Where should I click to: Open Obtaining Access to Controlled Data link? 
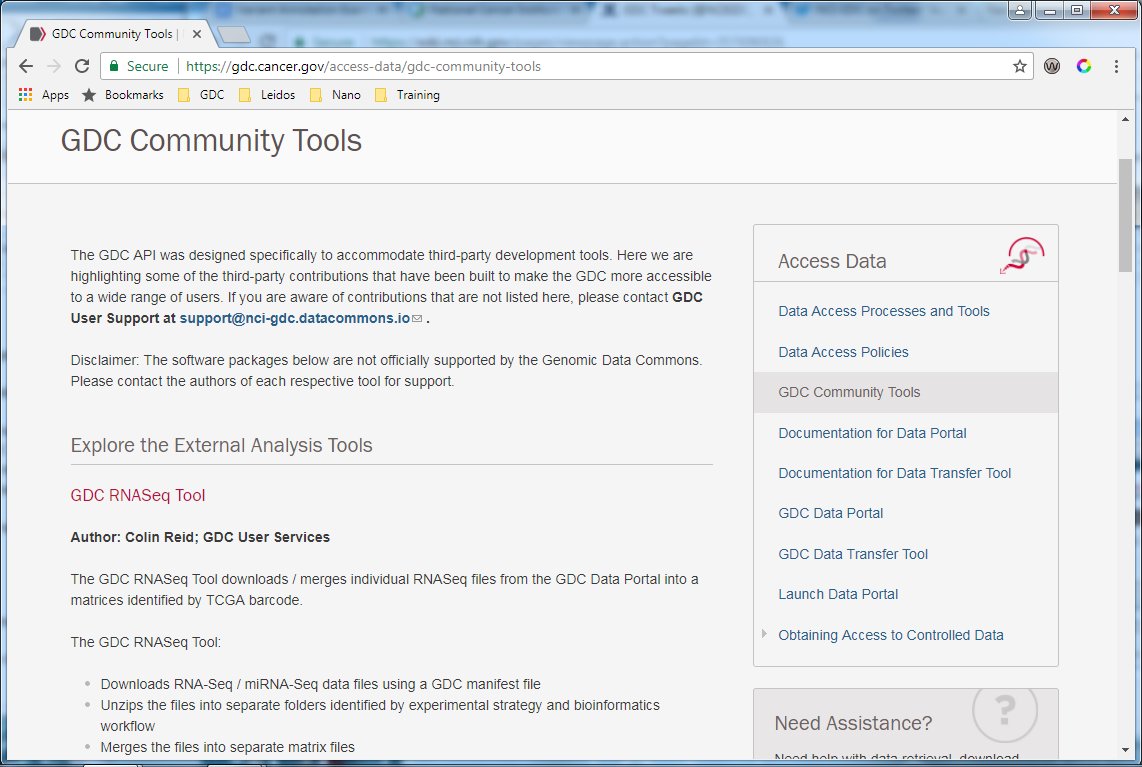(891, 635)
